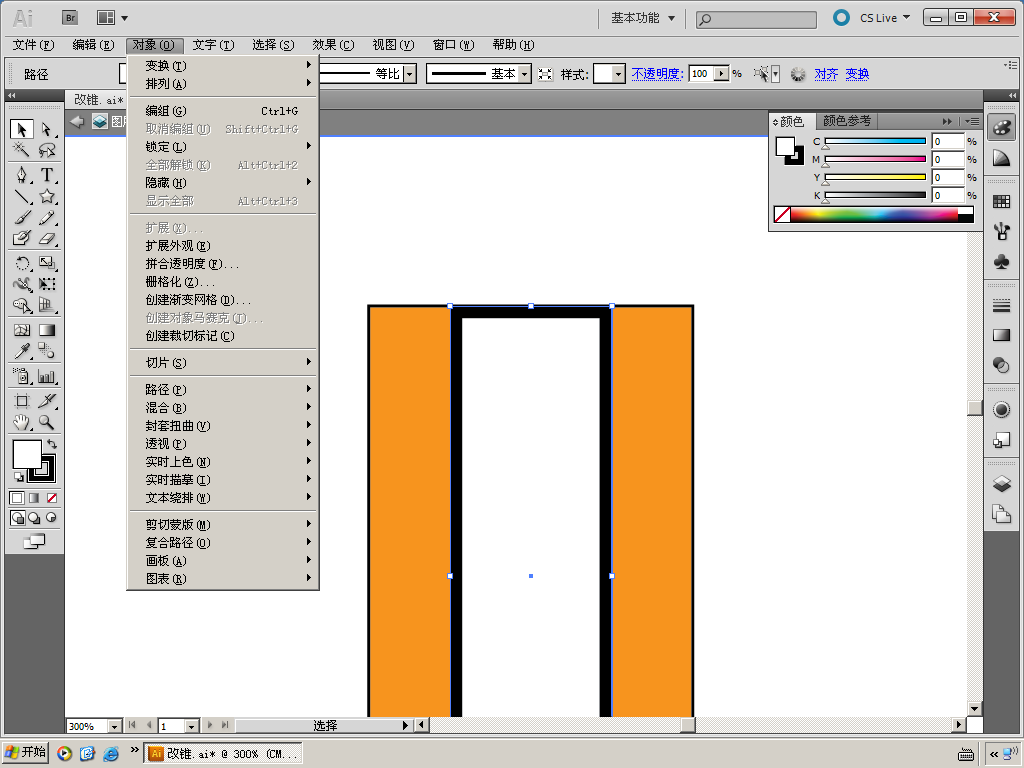The height and width of the screenshot is (768, 1024).
Task: Open the 变换 (T) submenu
Action: (x=223, y=66)
